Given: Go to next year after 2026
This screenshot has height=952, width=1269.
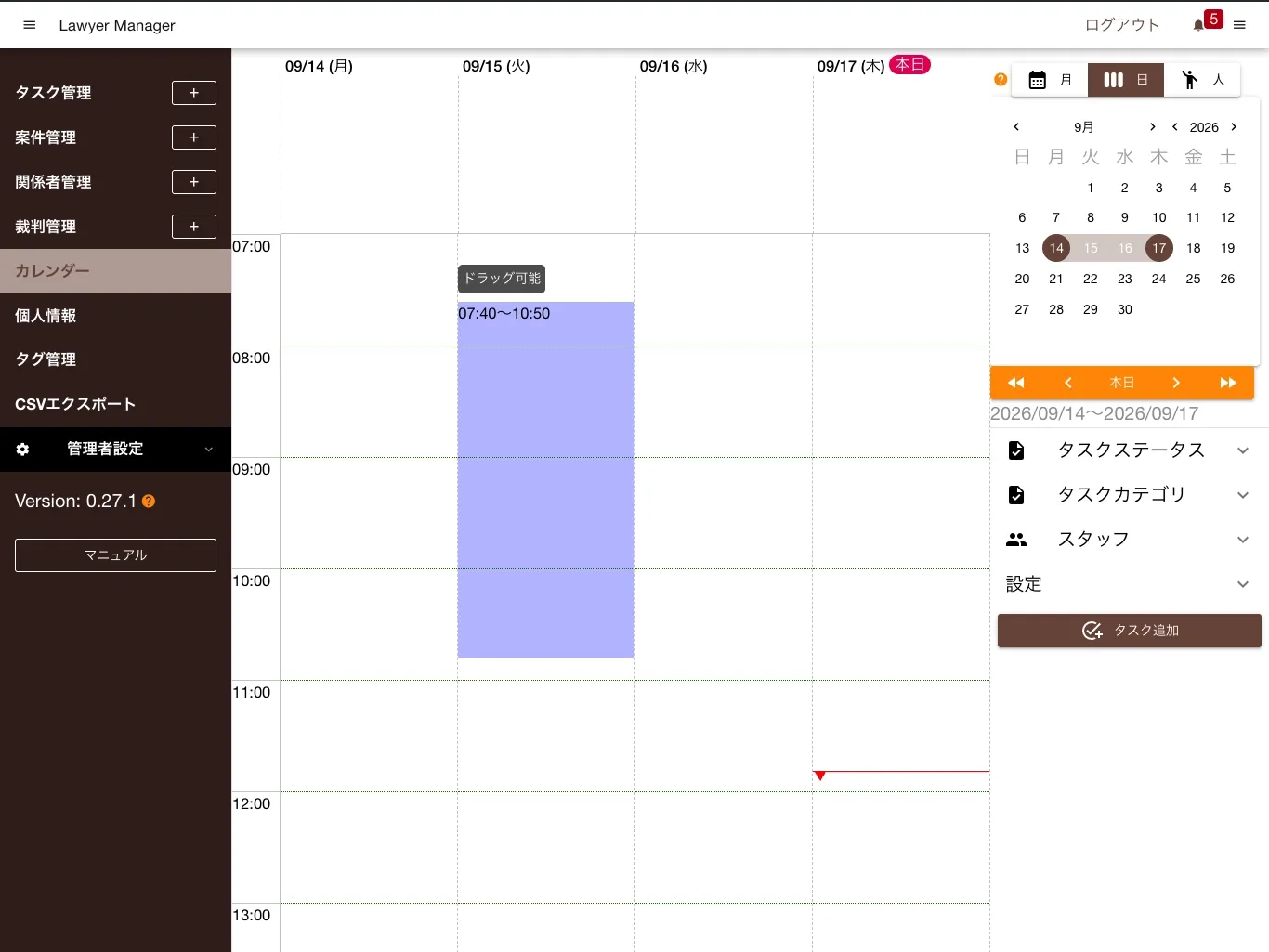Looking at the screenshot, I should click(1234, 127).
